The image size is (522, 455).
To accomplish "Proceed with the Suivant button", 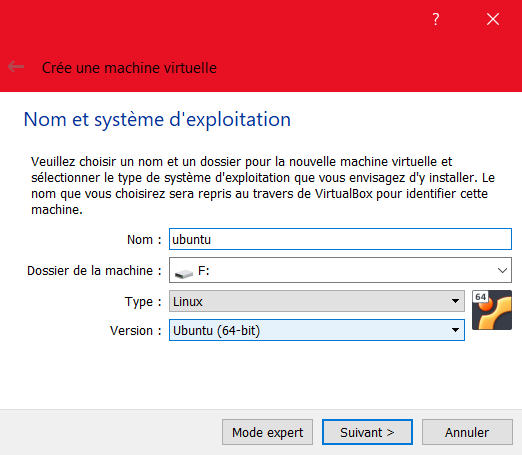I will [367, 432].
